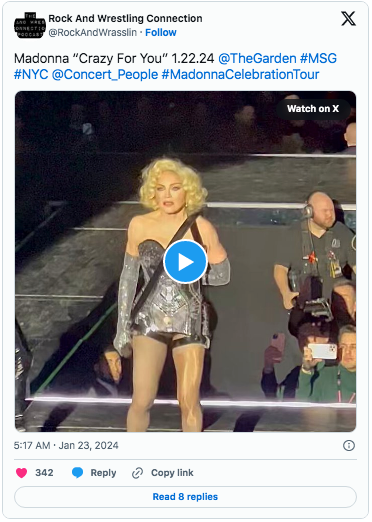The width and height of the screenshot is (372, 522).
Task: Click the X logo icon
Action: (348, 18)
